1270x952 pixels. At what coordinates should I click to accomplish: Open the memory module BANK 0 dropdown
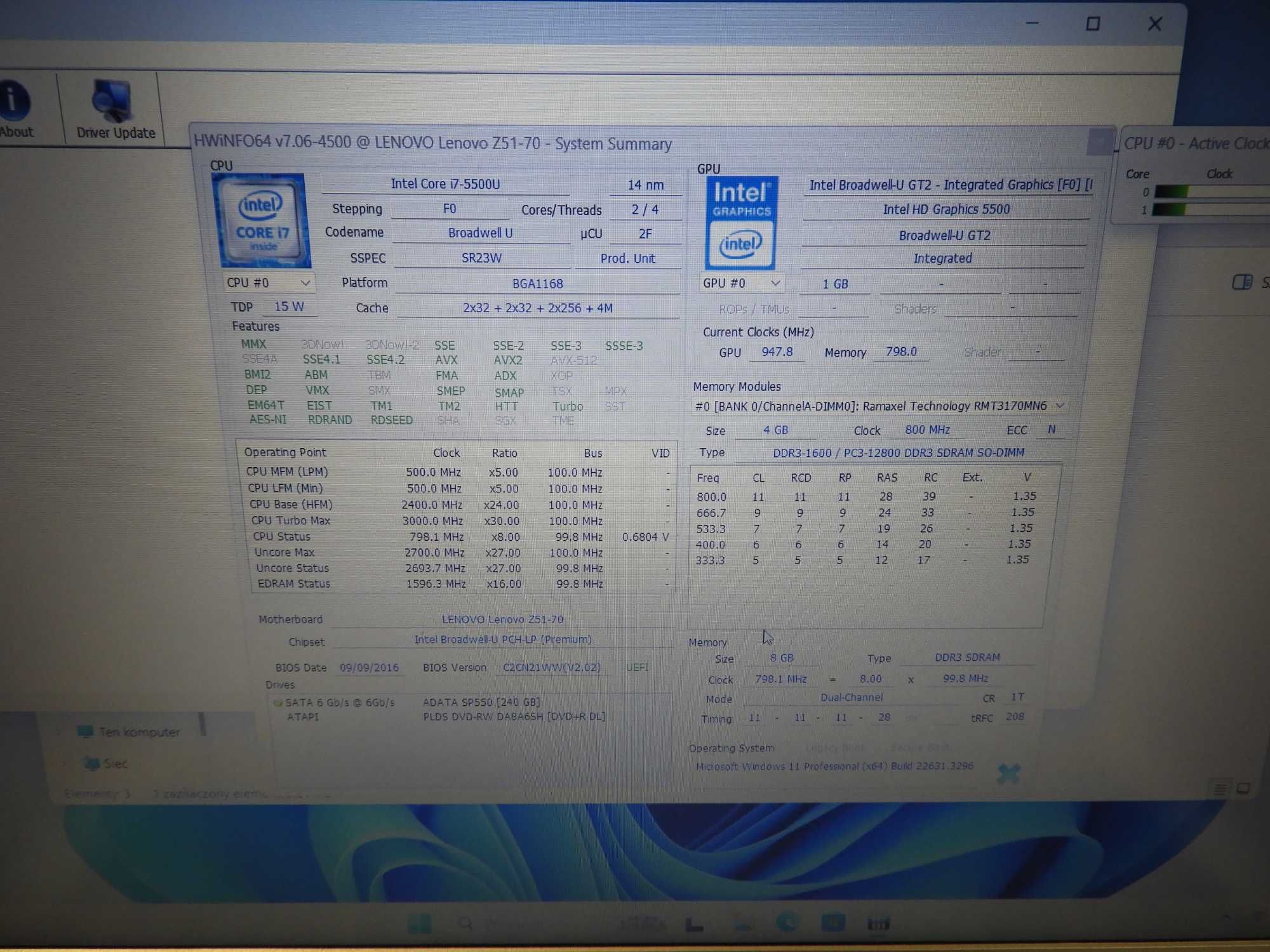(x=879, y=406)
